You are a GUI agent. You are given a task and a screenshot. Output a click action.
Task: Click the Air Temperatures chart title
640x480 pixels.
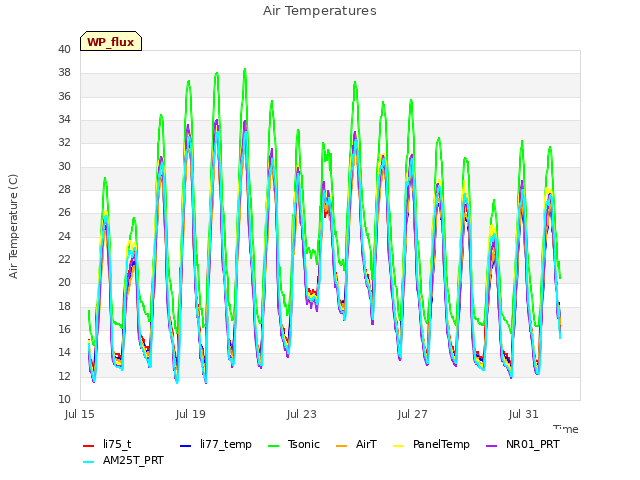tap(320, 11)
